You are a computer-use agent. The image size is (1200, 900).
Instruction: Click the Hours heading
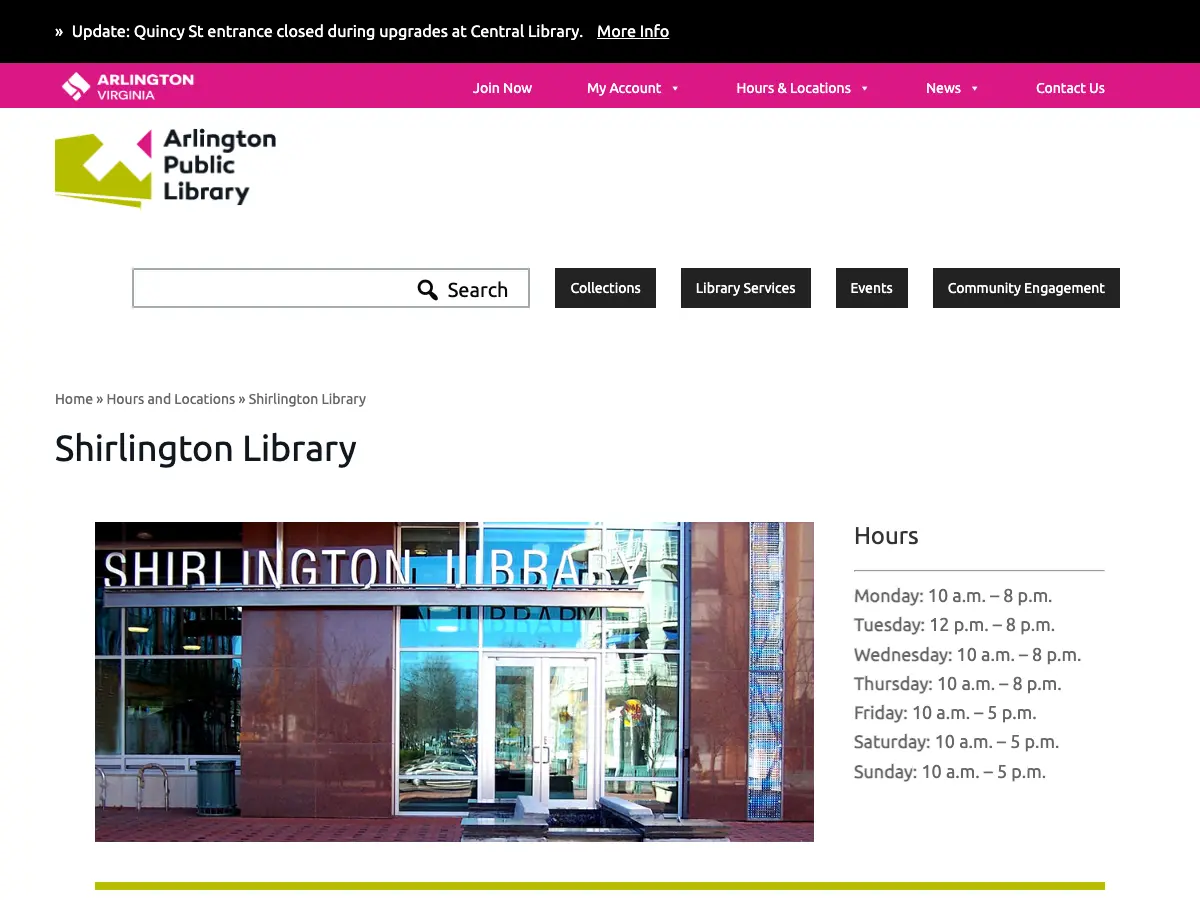(886, 536)
